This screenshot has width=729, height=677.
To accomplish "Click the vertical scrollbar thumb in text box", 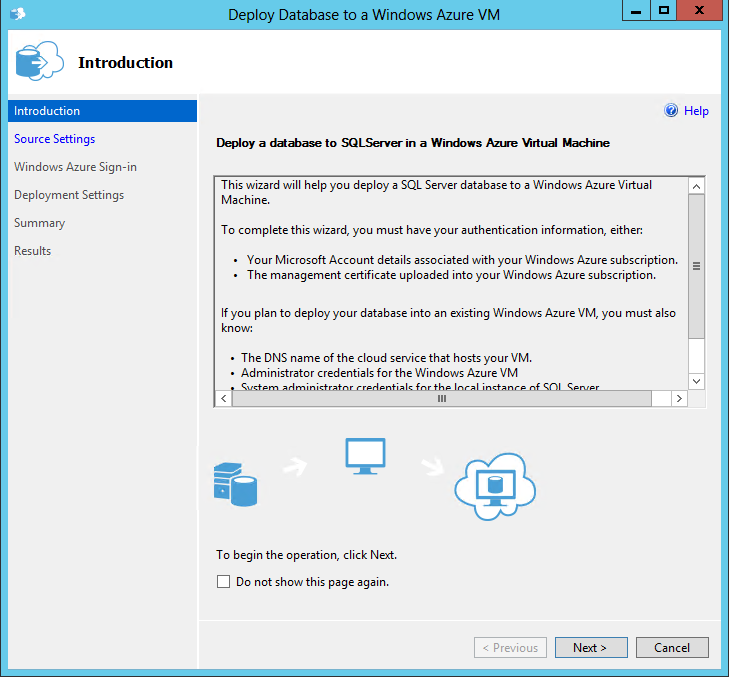I will [x=696, y=265].
